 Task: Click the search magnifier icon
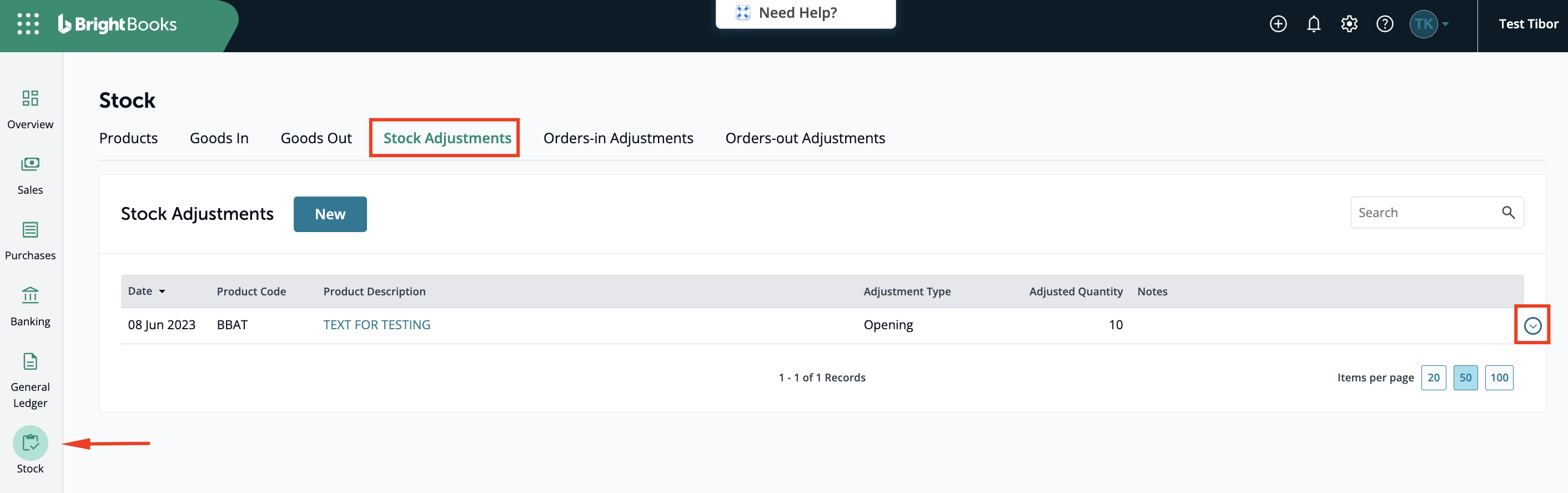tap(1507, 213)
